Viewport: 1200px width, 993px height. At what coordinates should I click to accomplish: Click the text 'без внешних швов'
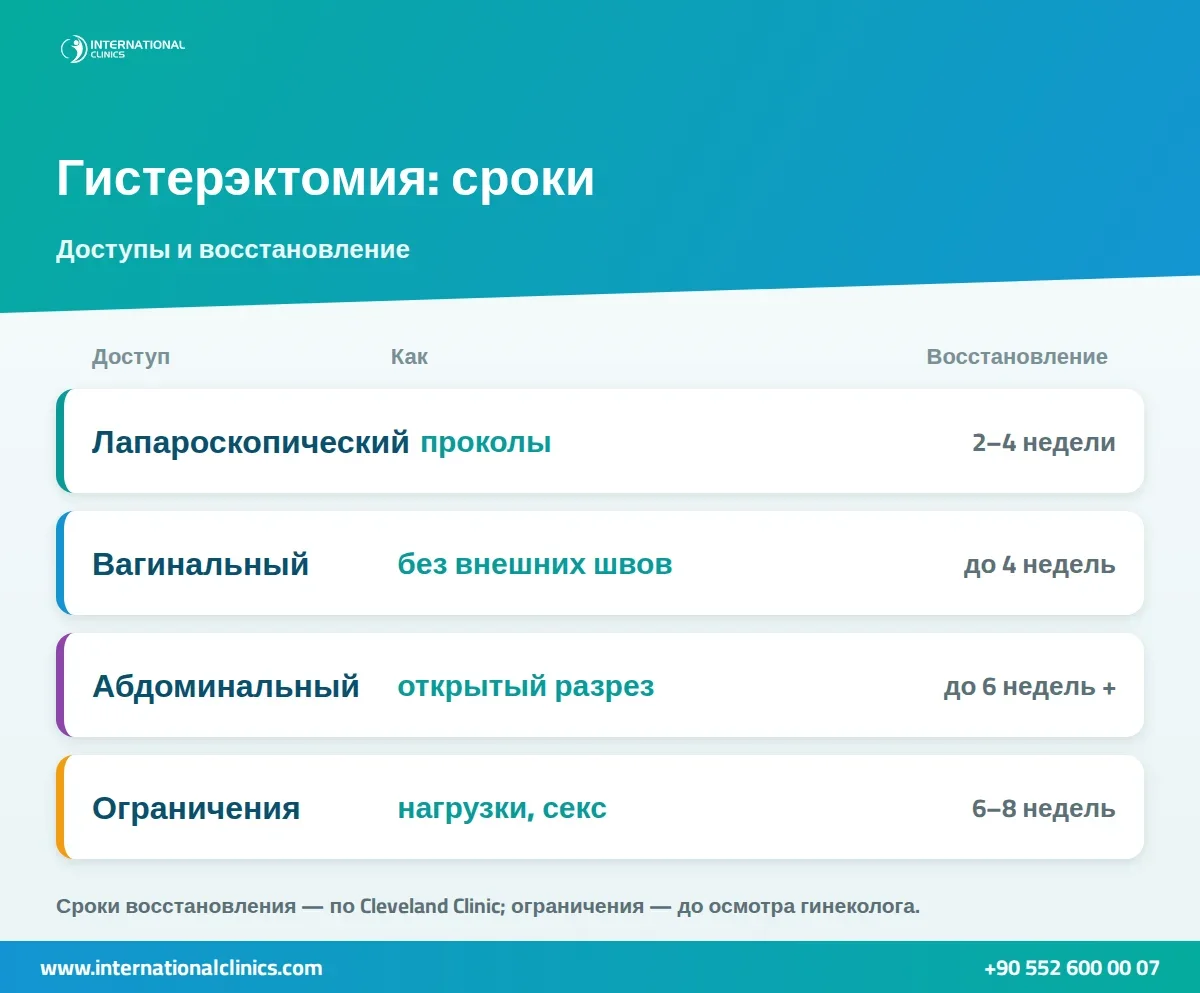pos(535,564)
